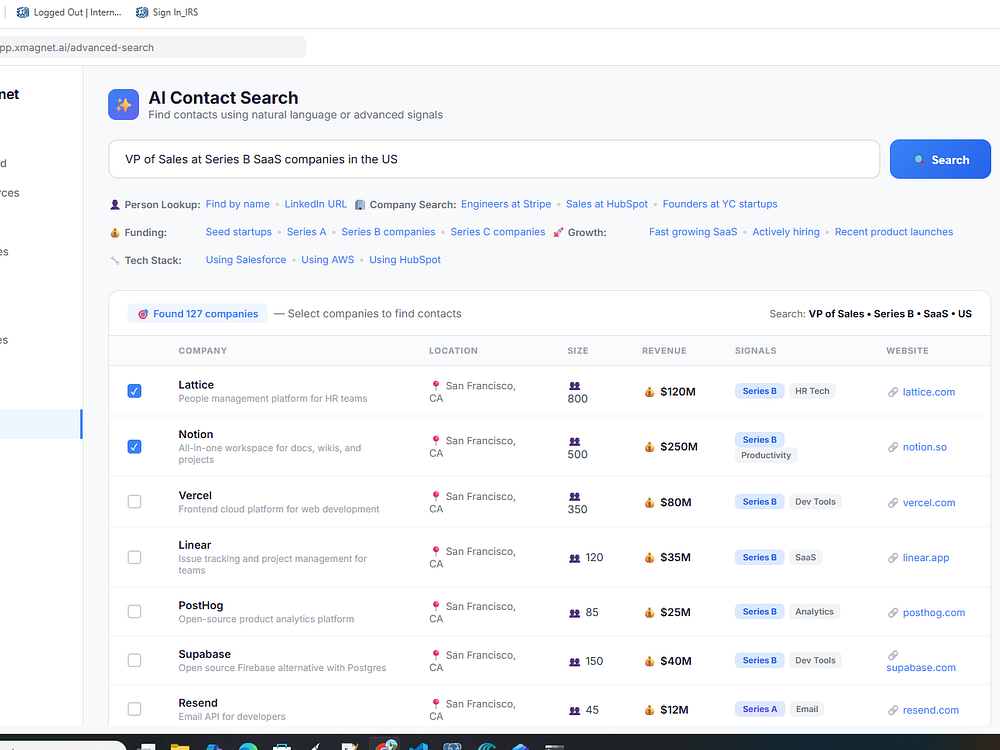Select Fast growing SaaS growth filter
The width and height of the screenshot is (1000, 750).
coord(693,232)
